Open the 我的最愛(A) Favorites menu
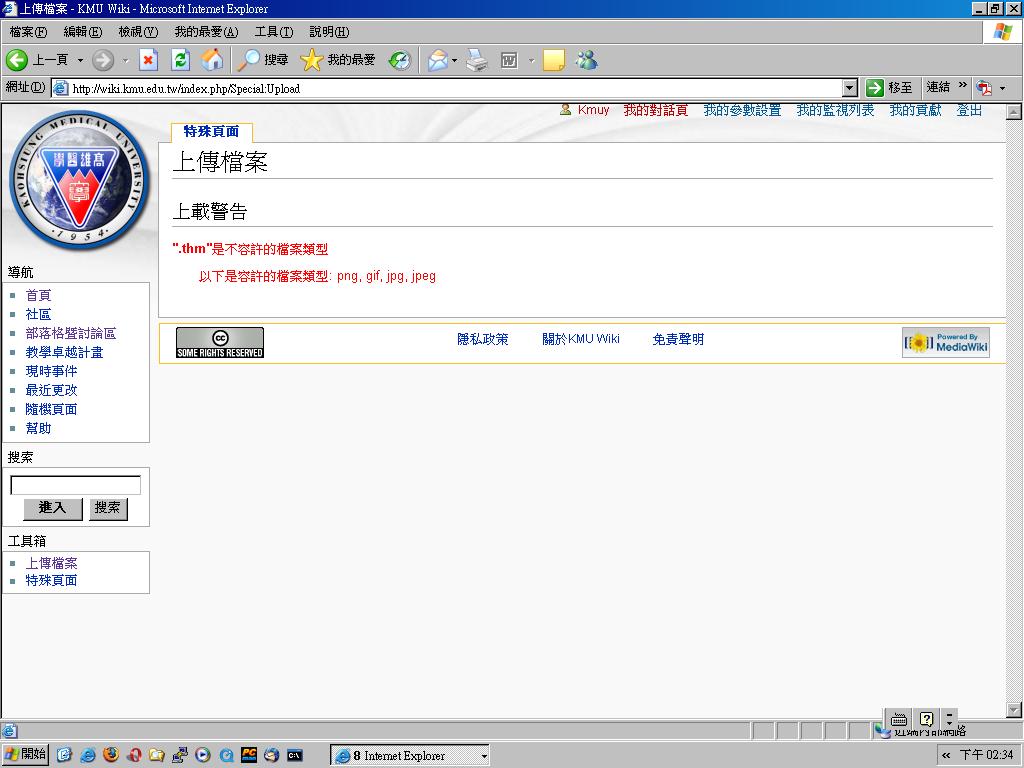This screenshot has width=1024, height=768. point(206,31)
